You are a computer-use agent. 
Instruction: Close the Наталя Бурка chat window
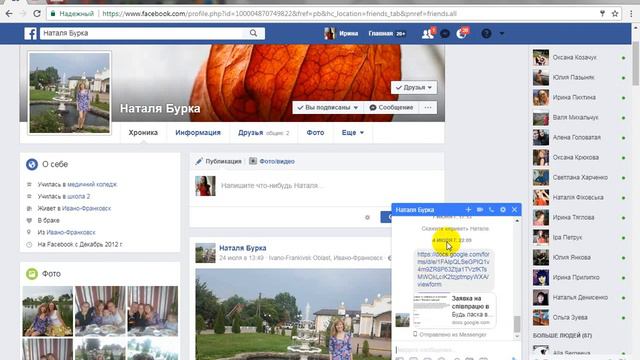515,209
